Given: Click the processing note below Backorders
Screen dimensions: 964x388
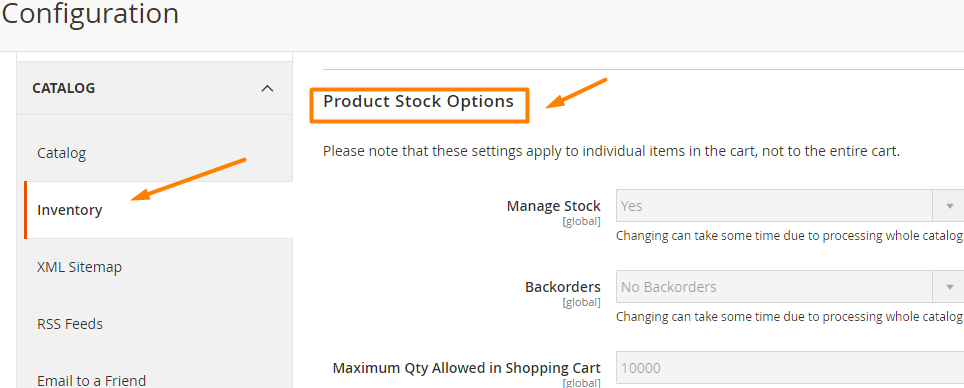Looking at the screenshot, I should 789,317.
